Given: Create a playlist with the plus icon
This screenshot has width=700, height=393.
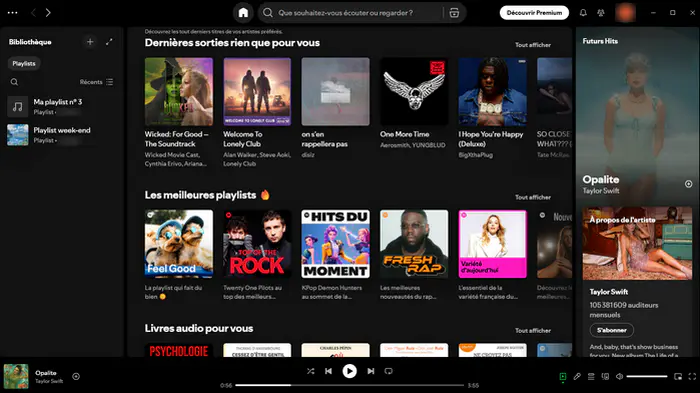Looking at the screenshot, I should (90, 42).
